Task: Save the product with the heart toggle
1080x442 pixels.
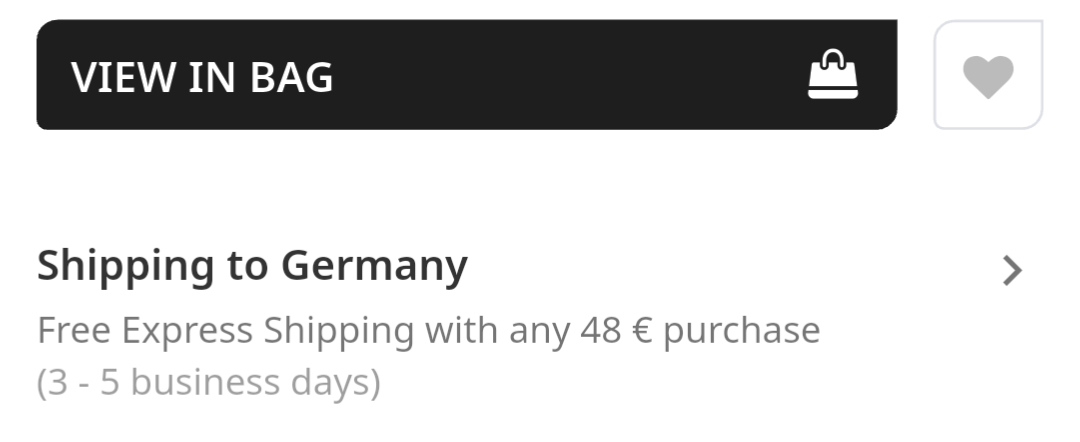Action: 988,76
